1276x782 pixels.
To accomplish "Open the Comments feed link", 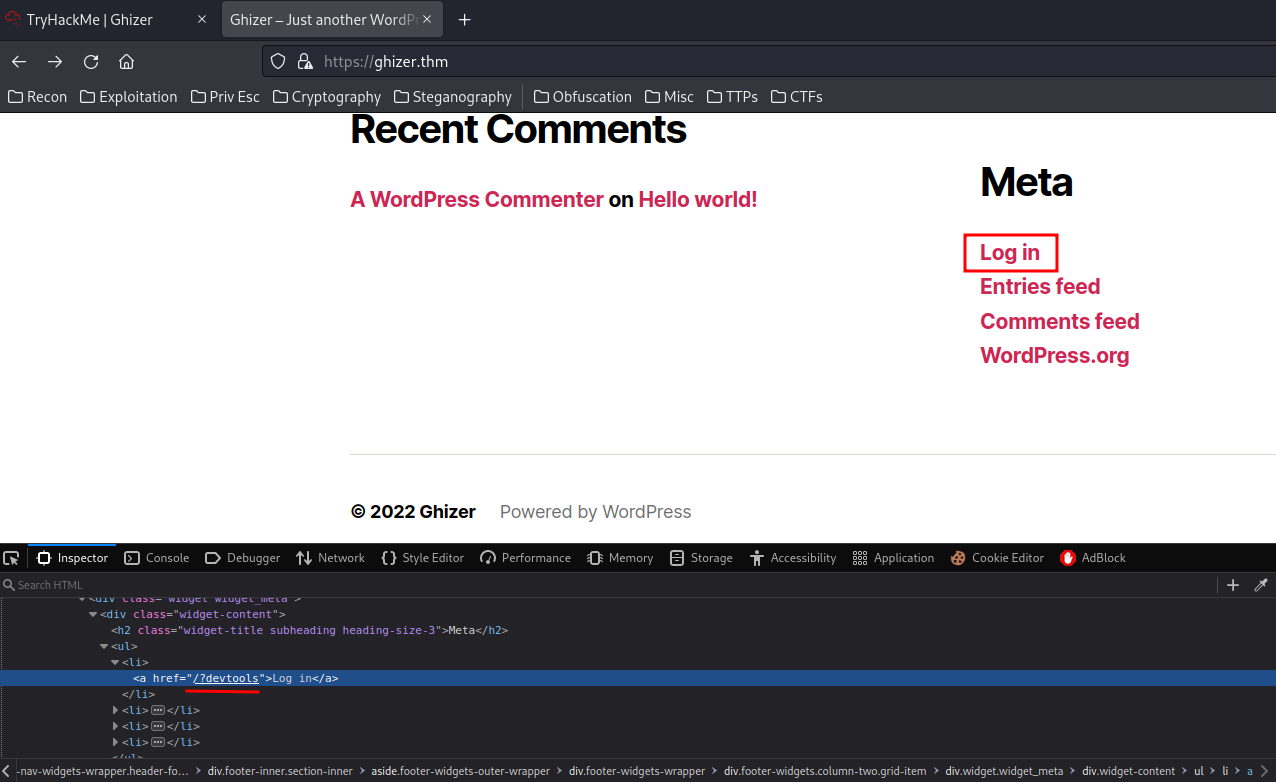I will 1060,322.
